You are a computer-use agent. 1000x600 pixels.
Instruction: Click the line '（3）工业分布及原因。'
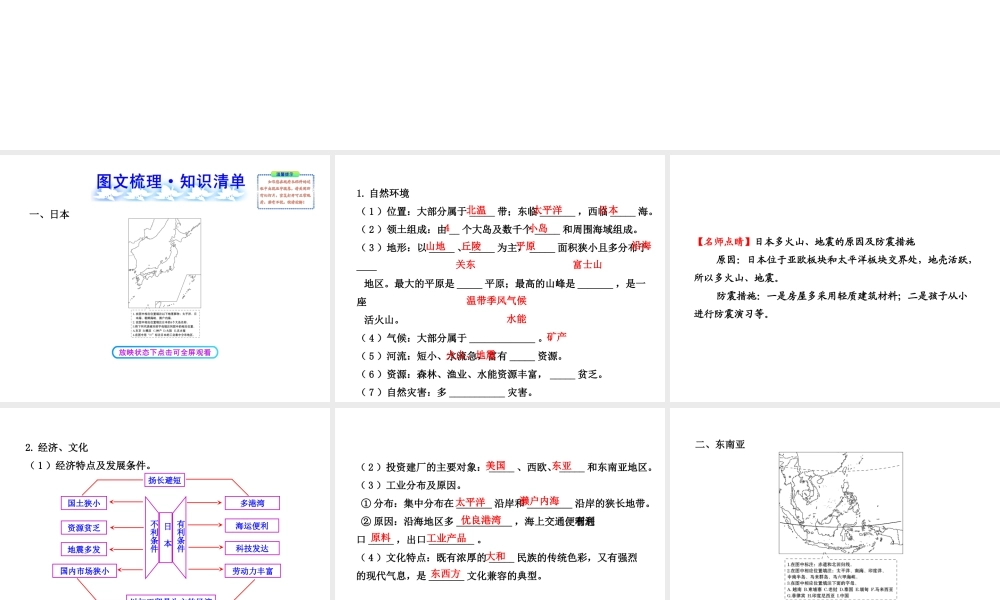[x=411, y=485]
